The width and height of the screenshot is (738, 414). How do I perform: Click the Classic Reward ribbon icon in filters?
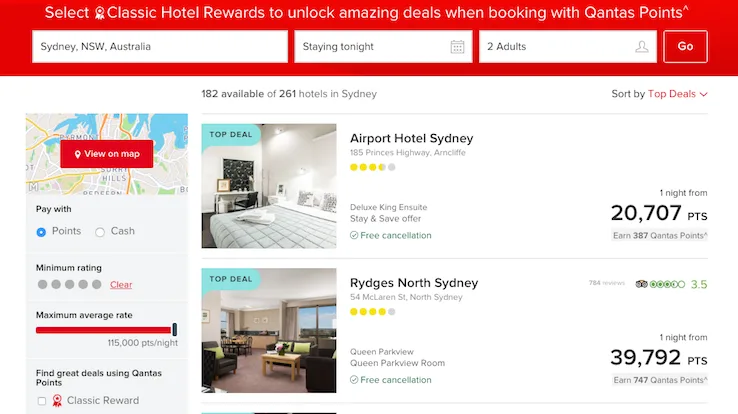(57, 400)
